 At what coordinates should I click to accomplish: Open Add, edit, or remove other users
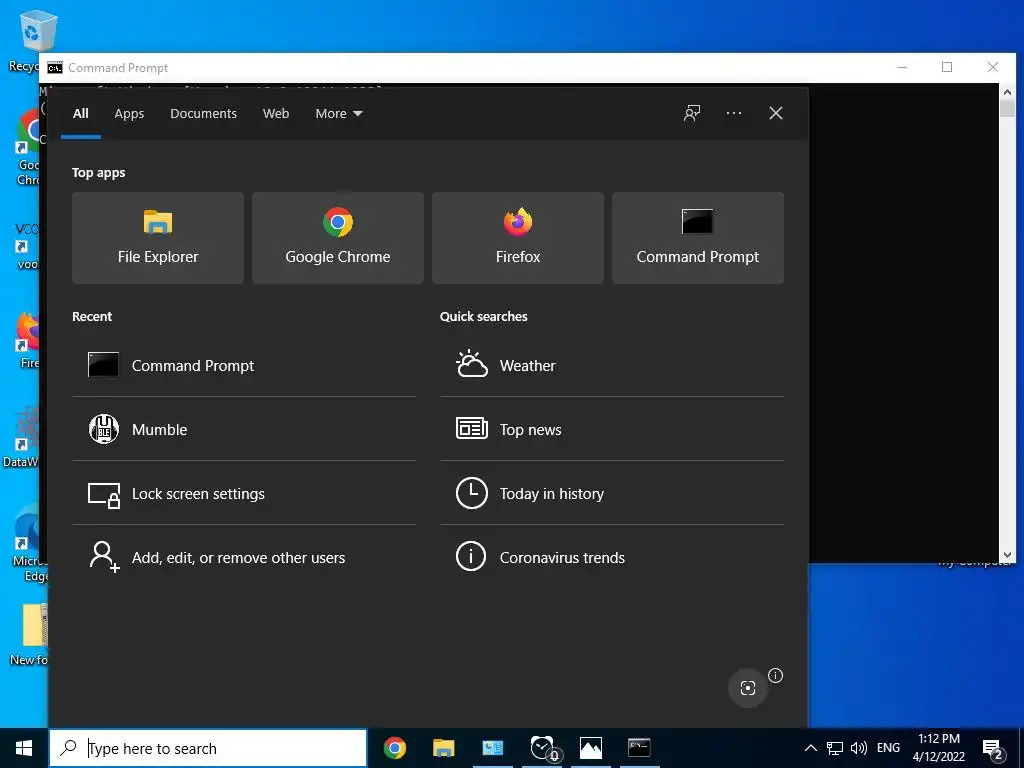[244, 557]
